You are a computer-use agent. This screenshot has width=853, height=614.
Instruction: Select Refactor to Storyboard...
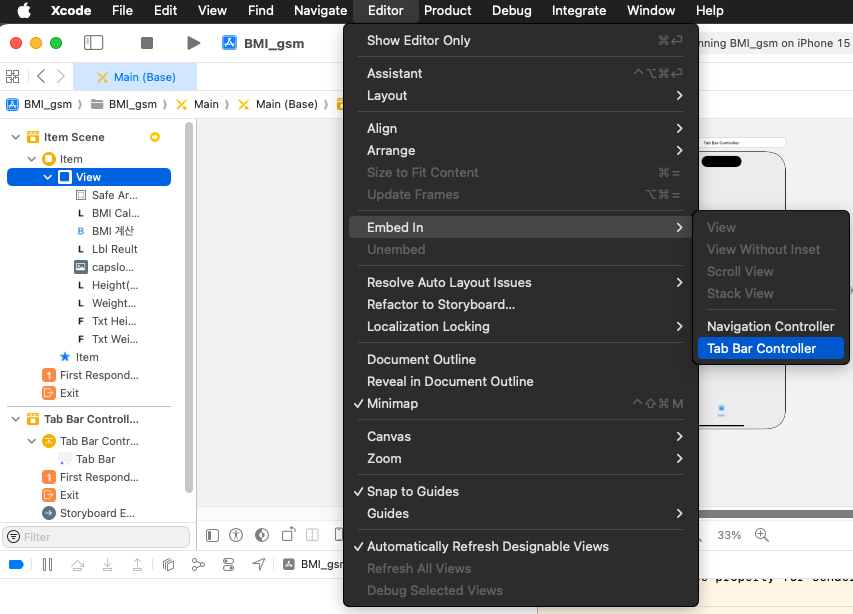point(521,305)
